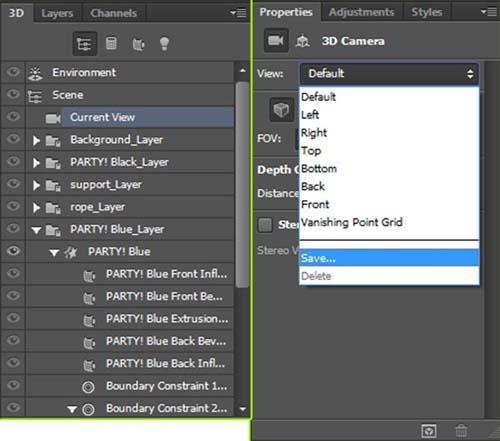
Task: Filter 3D panel by meshes icon
Action: [111, 43]
